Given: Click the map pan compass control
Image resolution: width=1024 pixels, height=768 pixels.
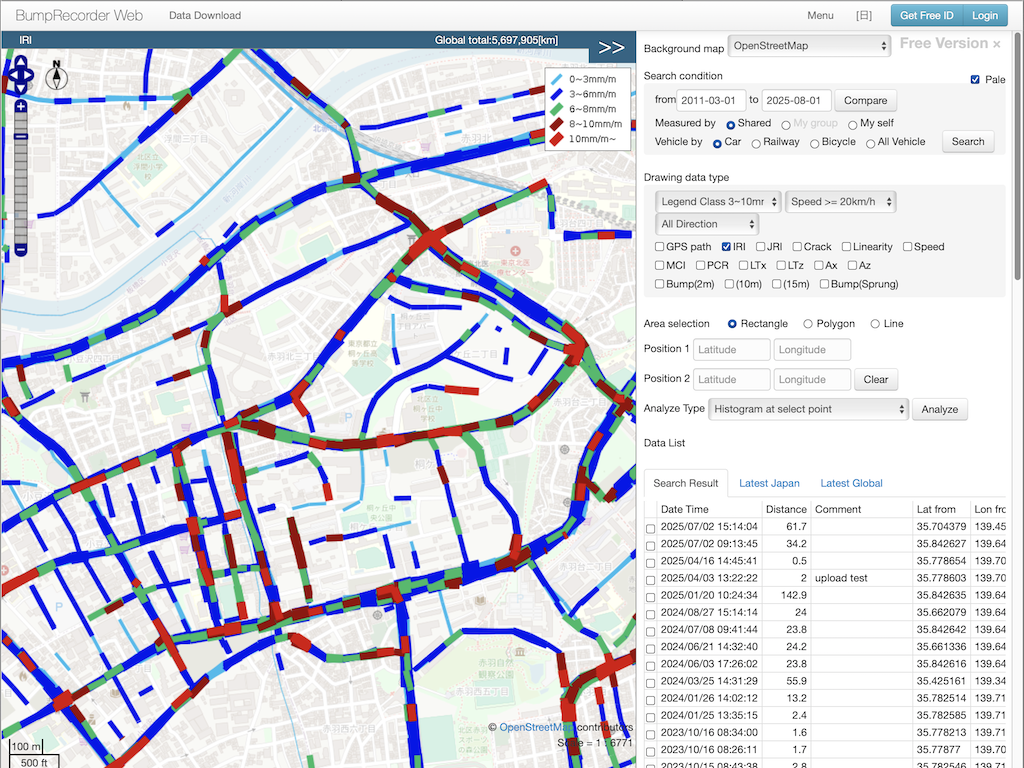Looking at the screenshot, I should 21,74.
